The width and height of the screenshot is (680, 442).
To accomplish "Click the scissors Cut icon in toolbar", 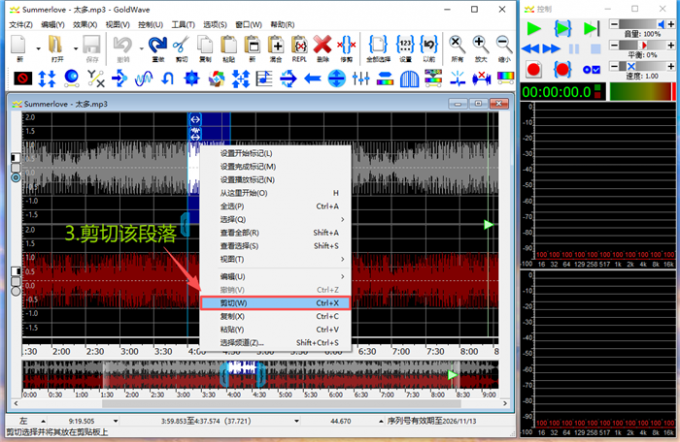I will [x=181, y=45].
